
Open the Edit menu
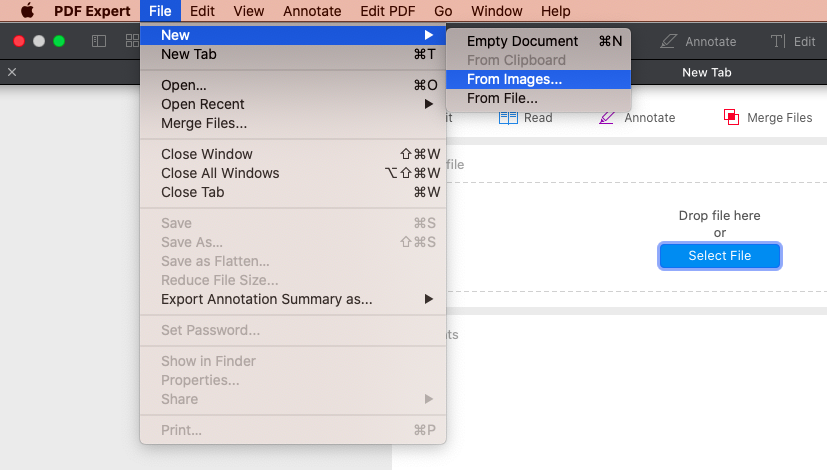point(202,11)
